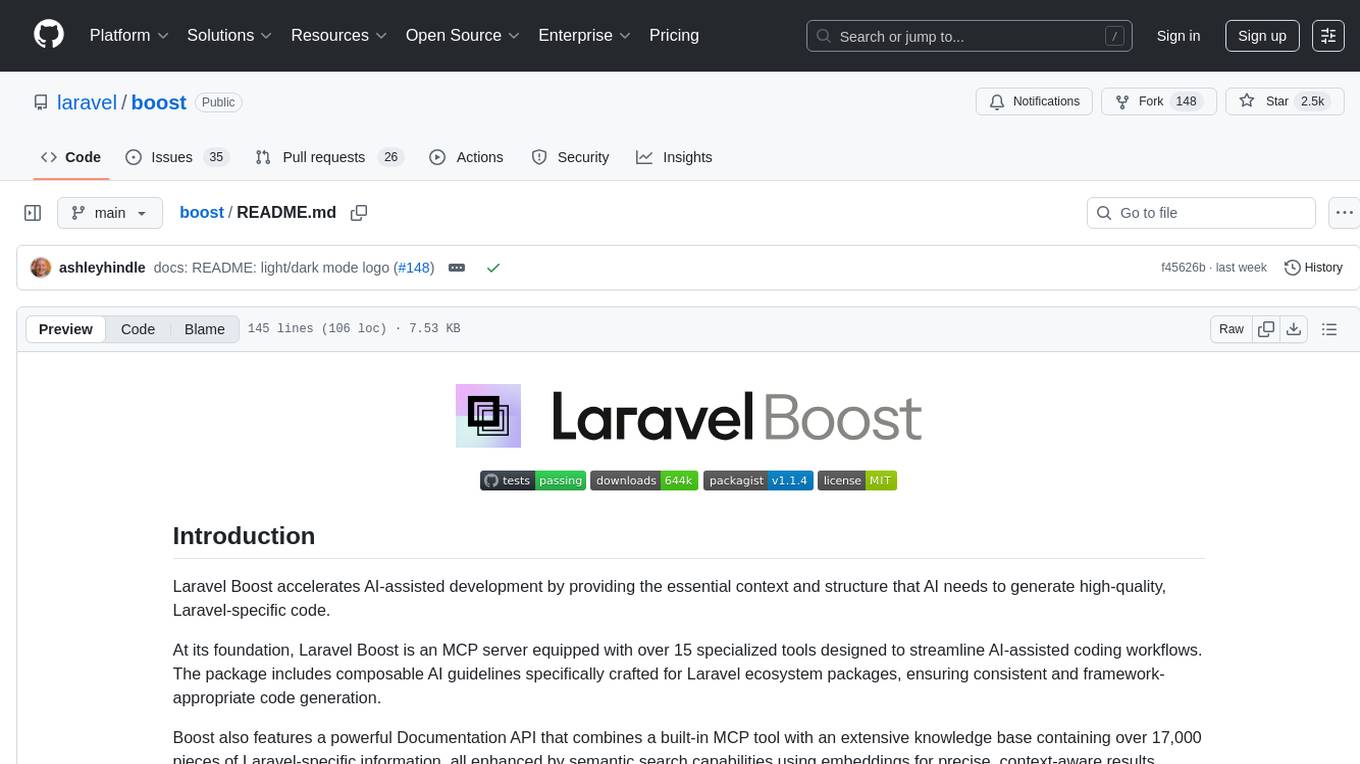Click the tests passing badge

[x=533, y=481]
